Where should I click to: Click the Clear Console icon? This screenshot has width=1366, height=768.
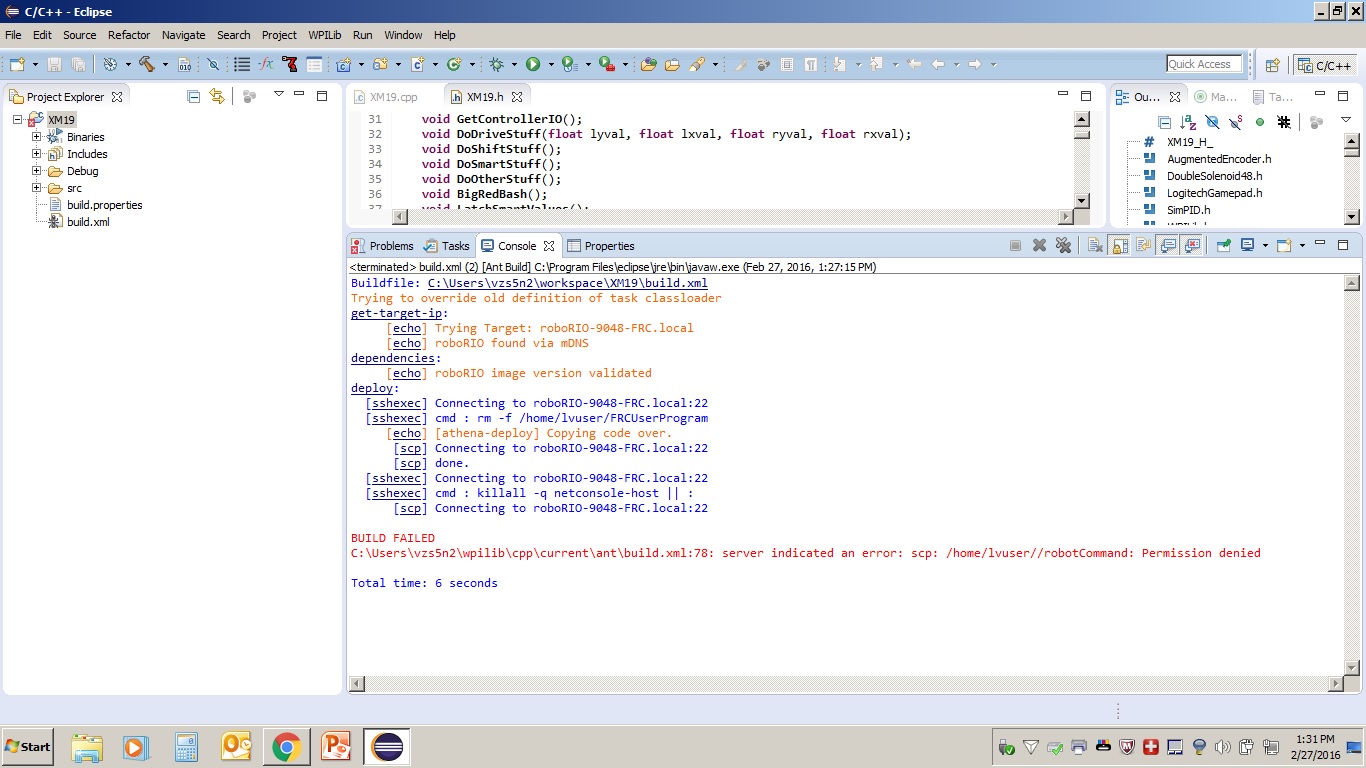(x=1095, y=245)
